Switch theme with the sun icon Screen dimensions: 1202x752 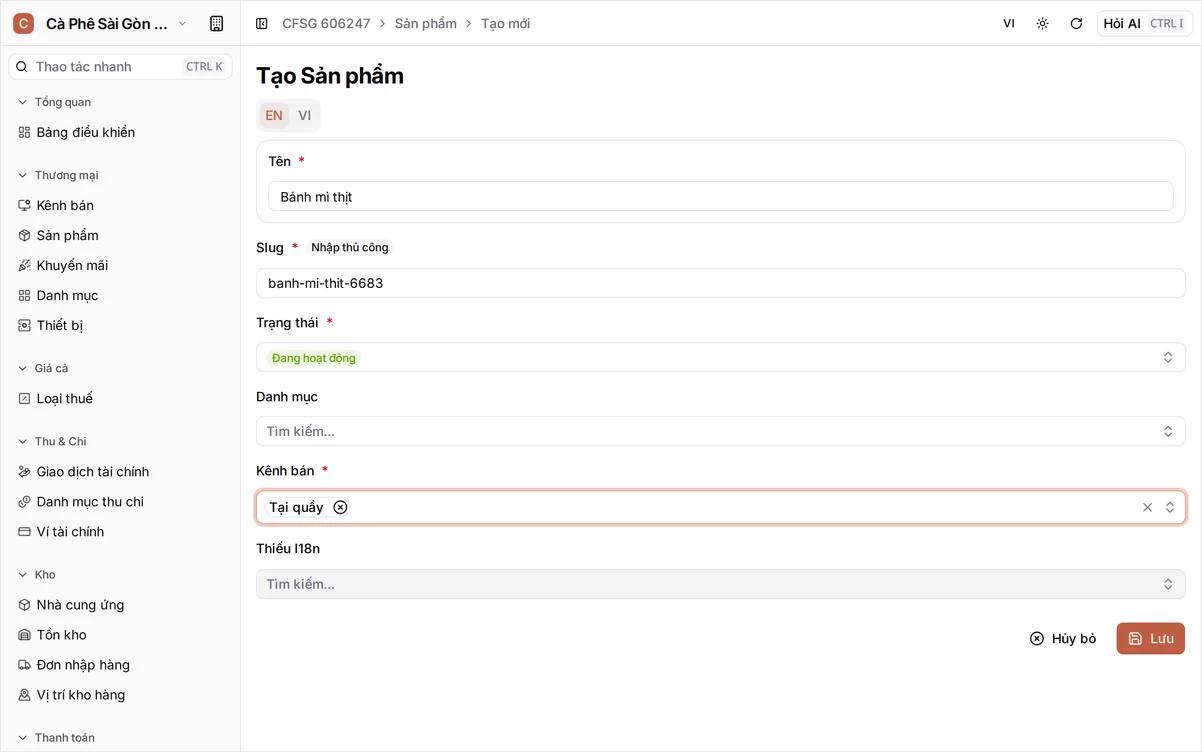click(x=1042, y=23)
